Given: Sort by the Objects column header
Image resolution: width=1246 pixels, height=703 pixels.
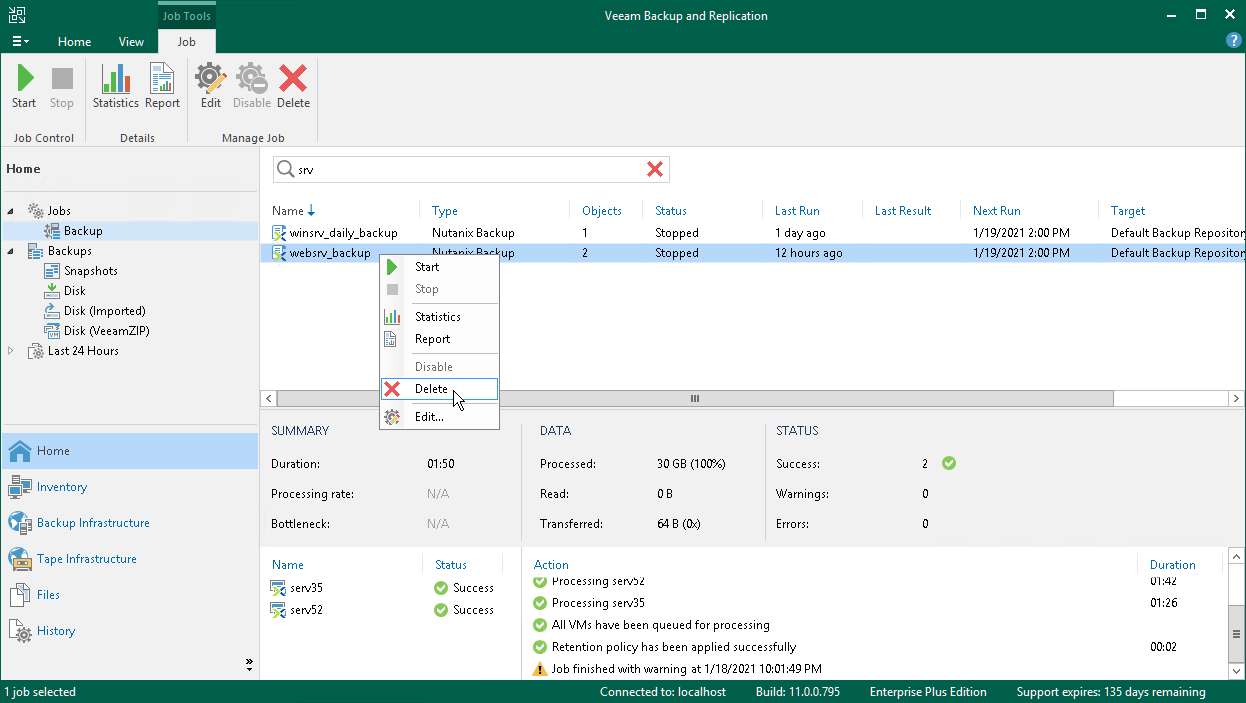Looking at the screenshot, I should [602, 211].
